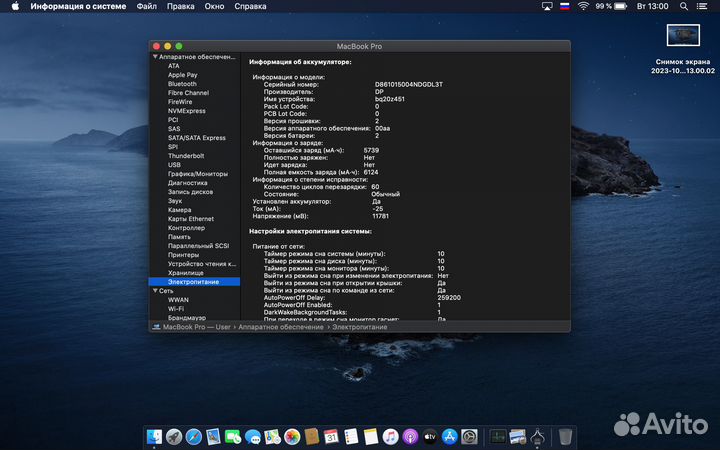The width and height of the screenshot is (720, 450).
Task: Collapse the Аппаратное обеспечение tree section
Action: point(155,56)
